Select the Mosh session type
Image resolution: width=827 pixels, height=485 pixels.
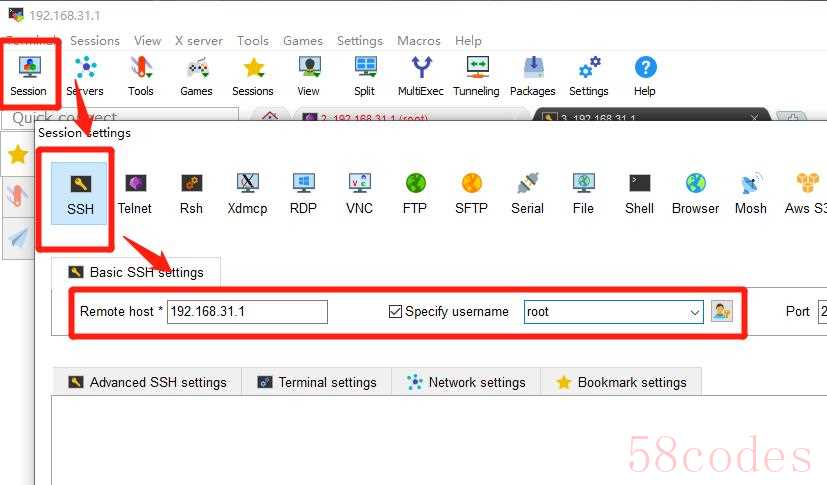click(751, 193)
